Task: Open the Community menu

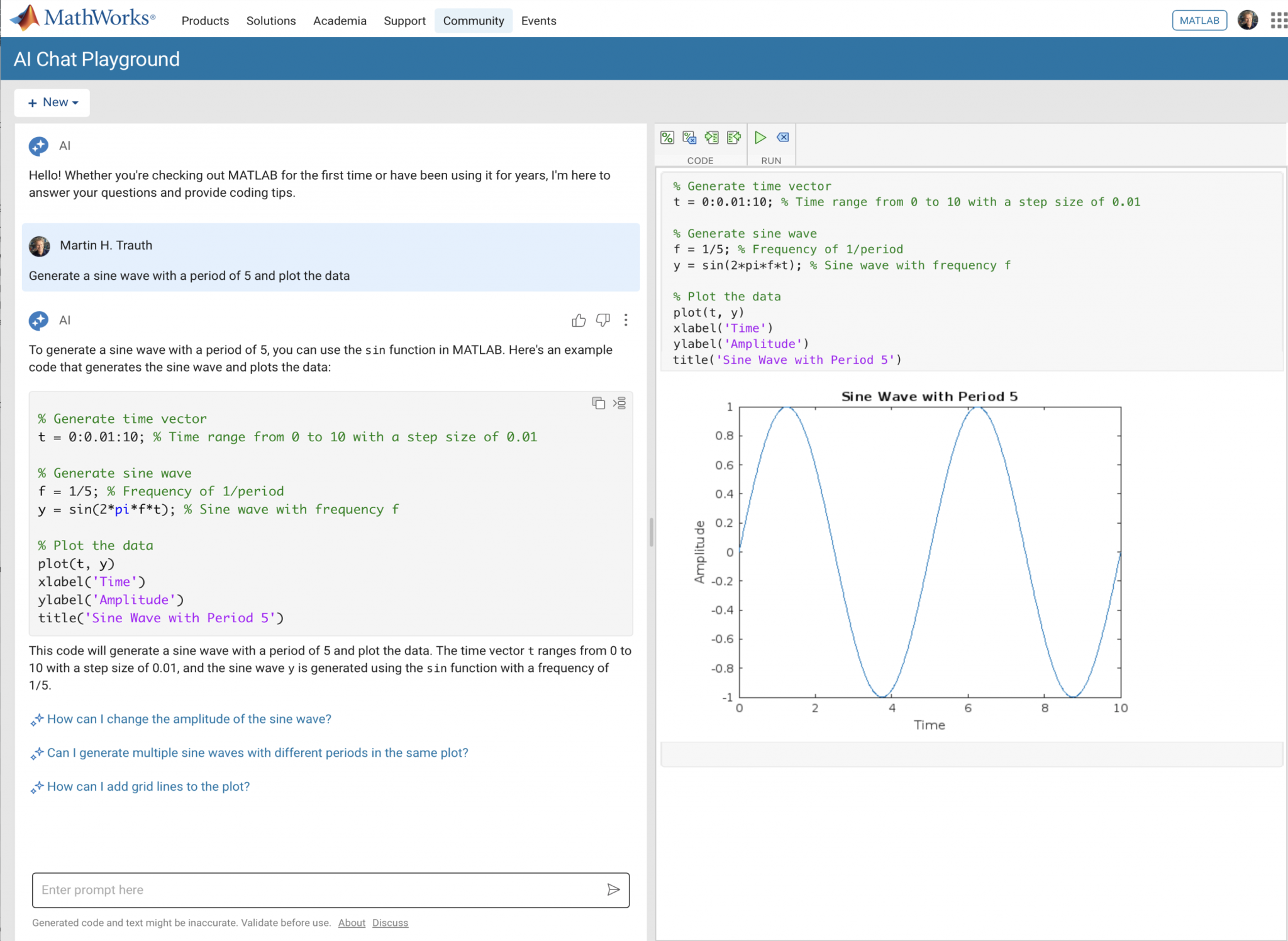Action: click(x=473, y=21)
